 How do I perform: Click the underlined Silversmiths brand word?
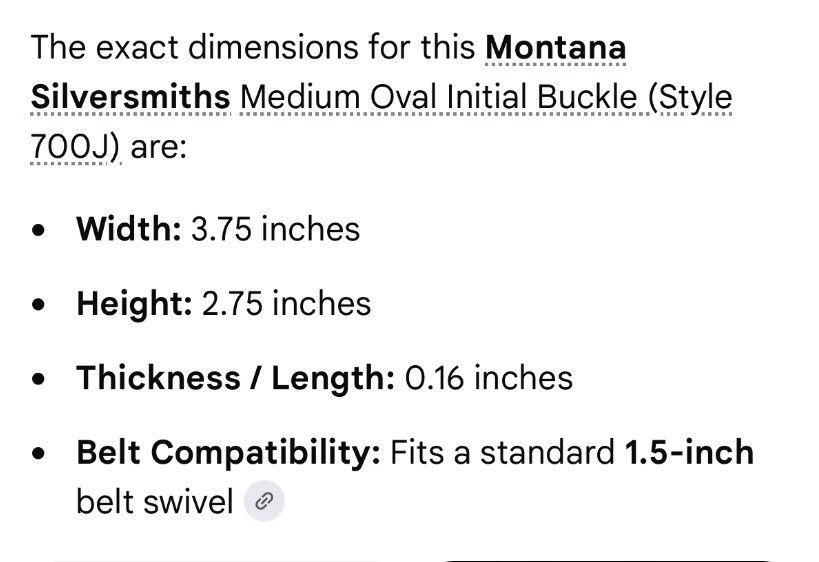coord(131,97)
